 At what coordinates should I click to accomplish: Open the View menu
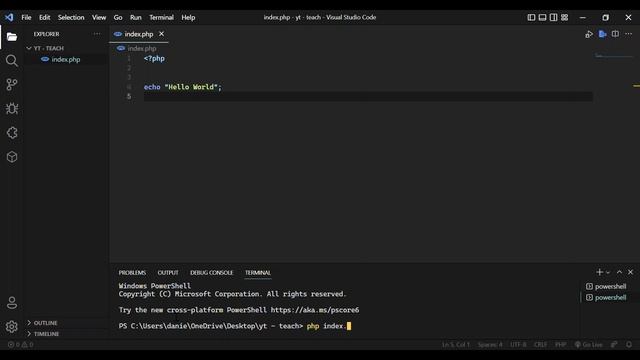[99, 18]
